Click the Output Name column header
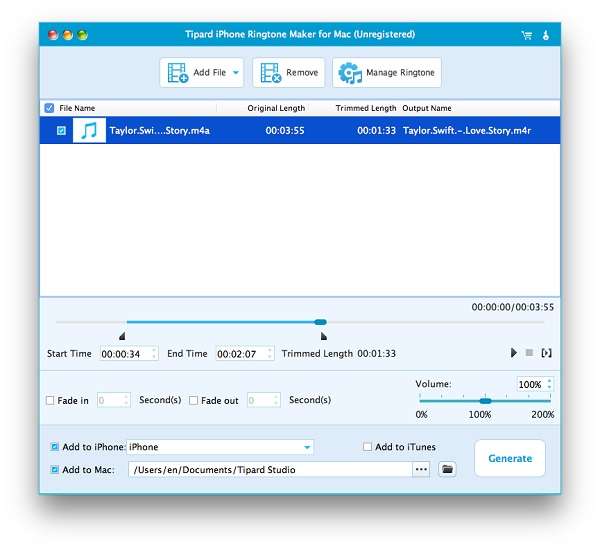Image resolution: width=600 pixels, height=550 pixels. coord(427,108)
